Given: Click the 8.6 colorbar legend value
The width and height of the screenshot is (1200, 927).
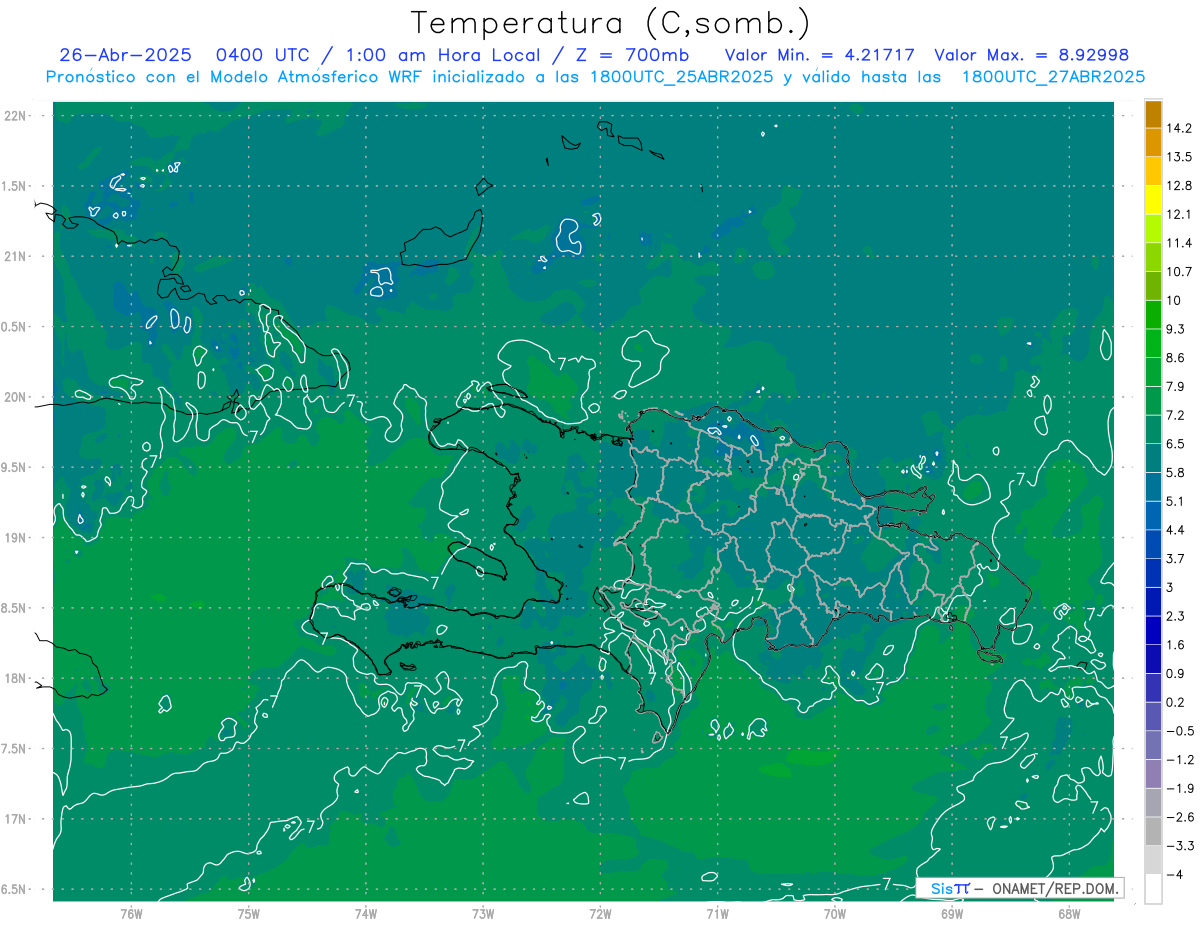Looking at the screenshot, I should click(1176, 358).
